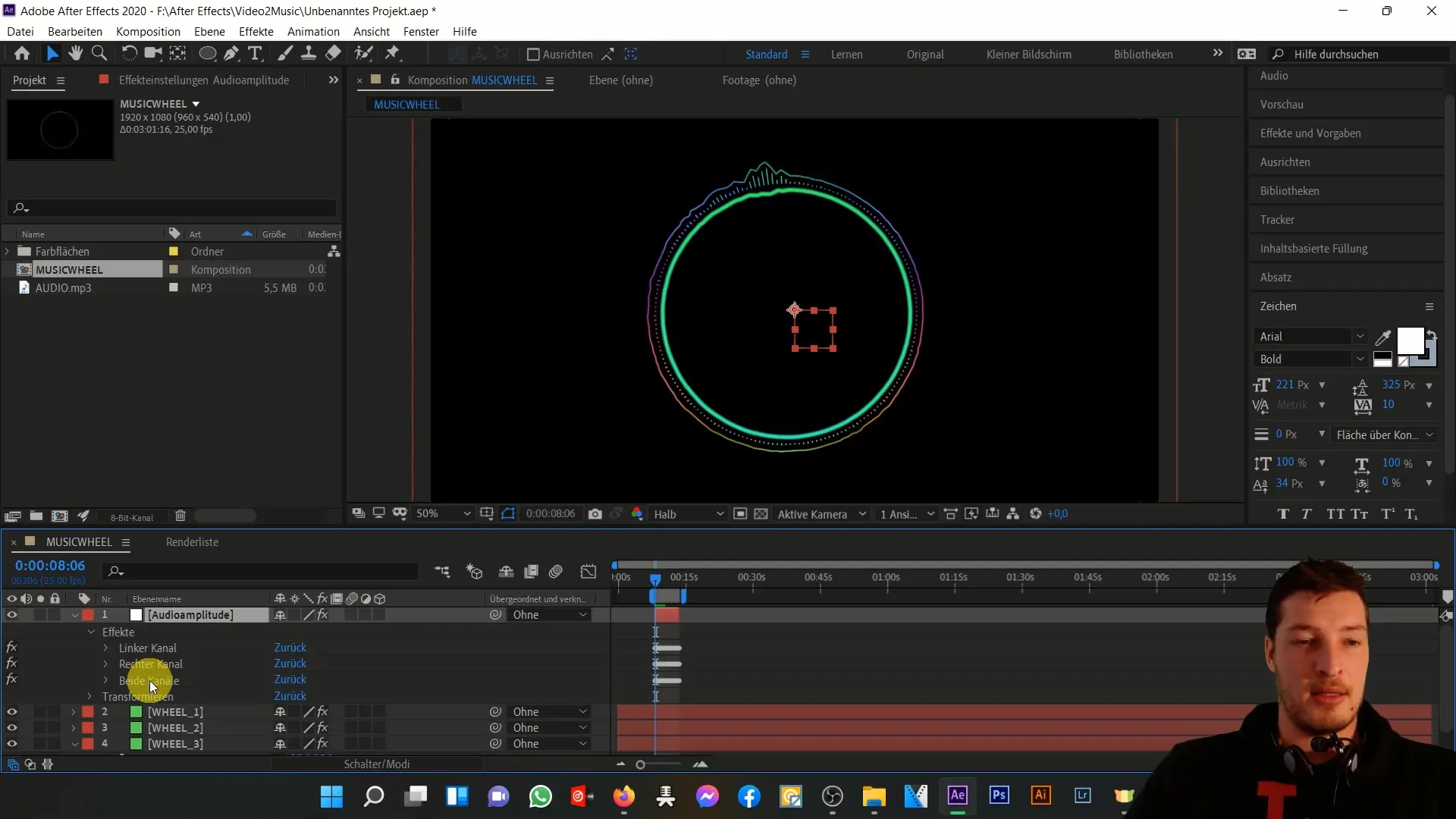The height and width of the screenshot is (819, 1456).
Task: Click the red label color of layer 1
Action: click(88, 615)
